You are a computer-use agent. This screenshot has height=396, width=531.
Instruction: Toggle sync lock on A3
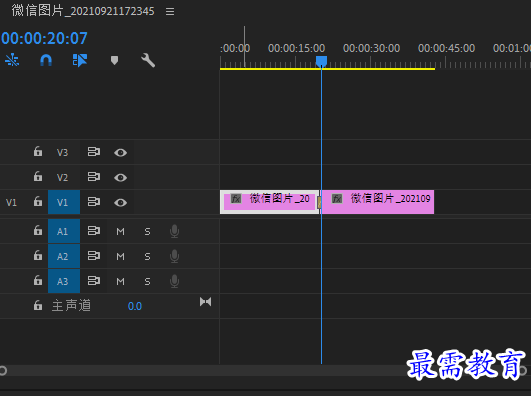pyautogui.click(x=94, y=281)
